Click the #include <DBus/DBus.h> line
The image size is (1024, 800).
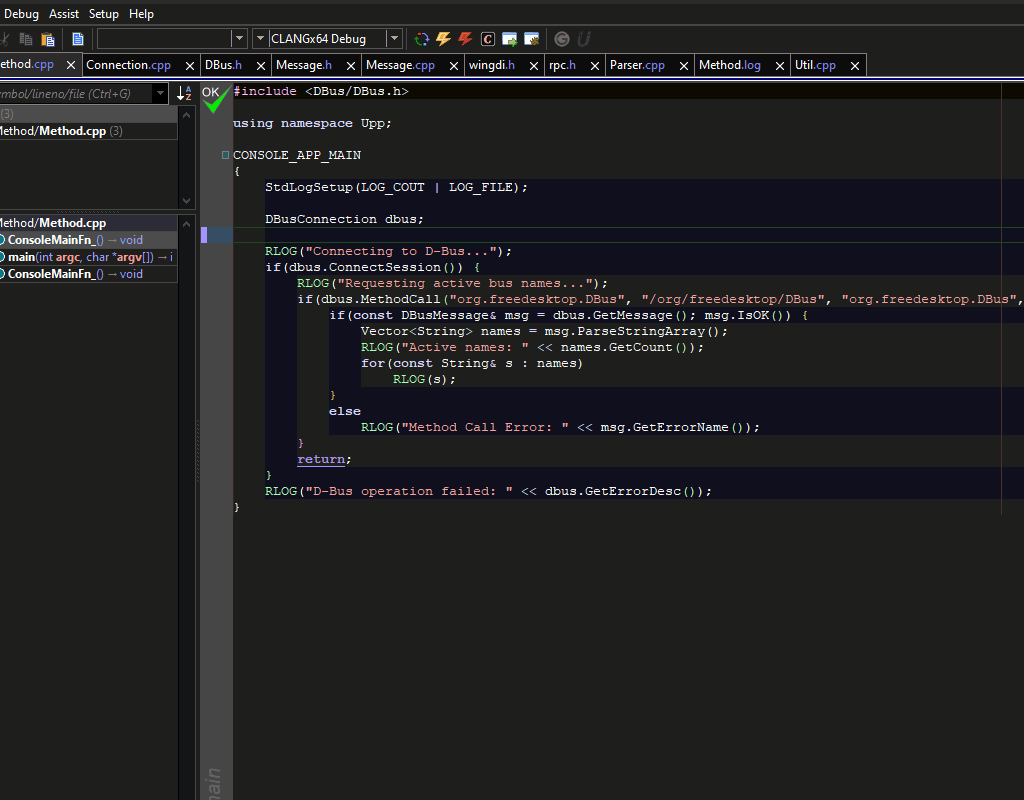321,91
